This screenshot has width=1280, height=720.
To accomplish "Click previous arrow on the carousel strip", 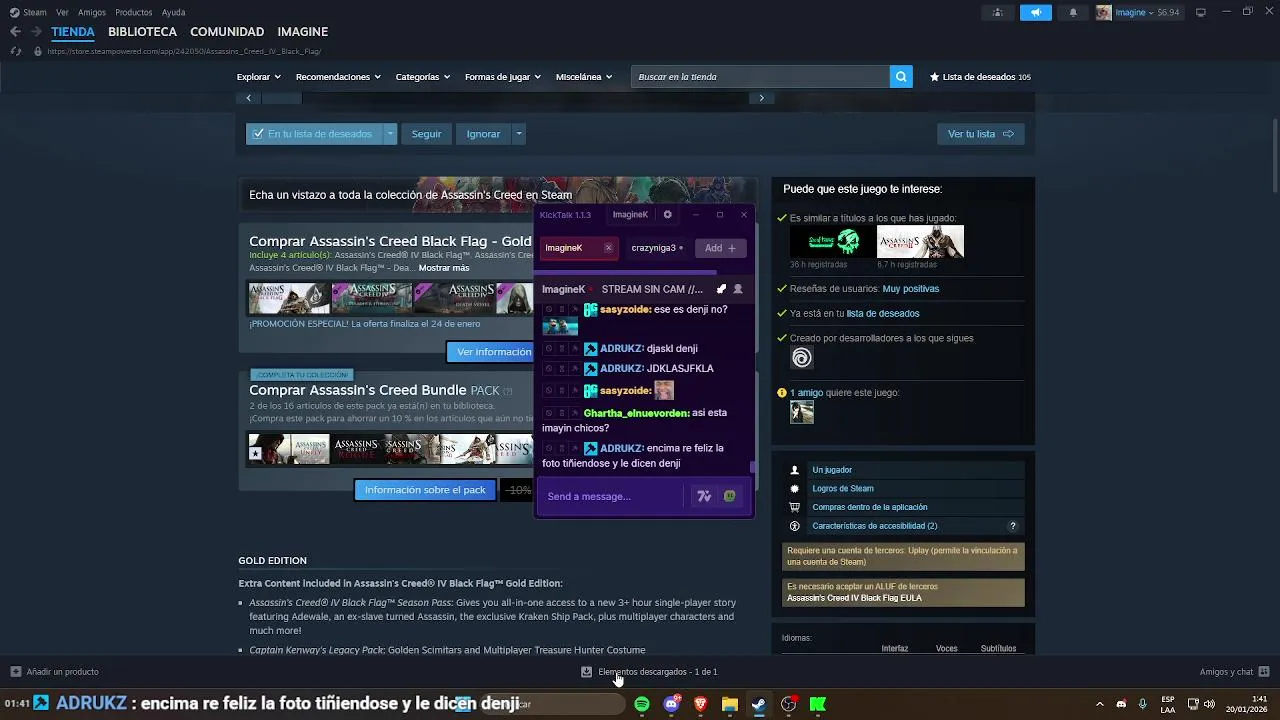I will click(x=248, y=98).
